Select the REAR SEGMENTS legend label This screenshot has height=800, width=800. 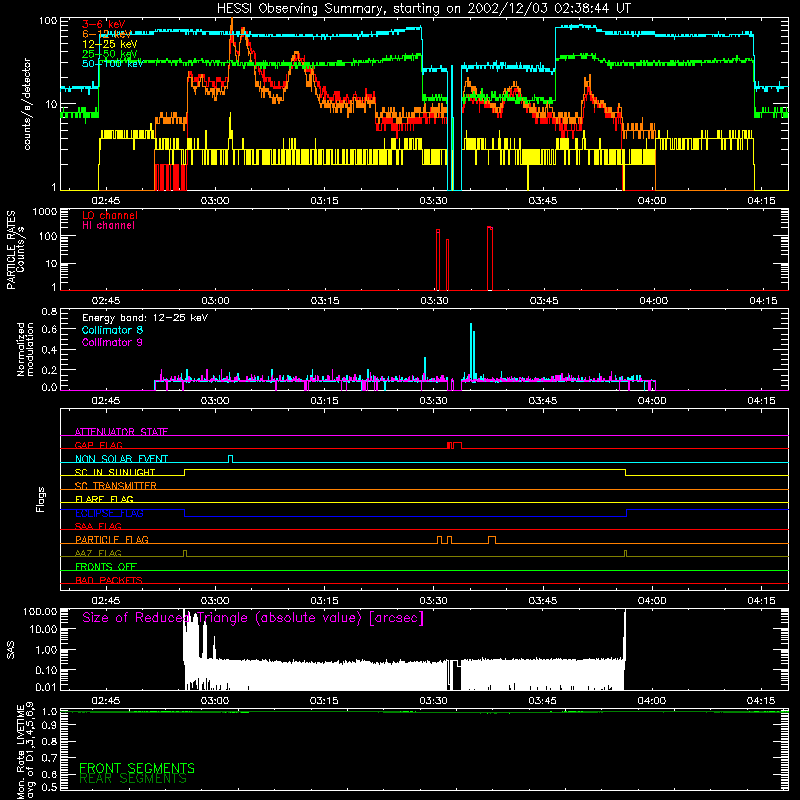pos(133,779)
